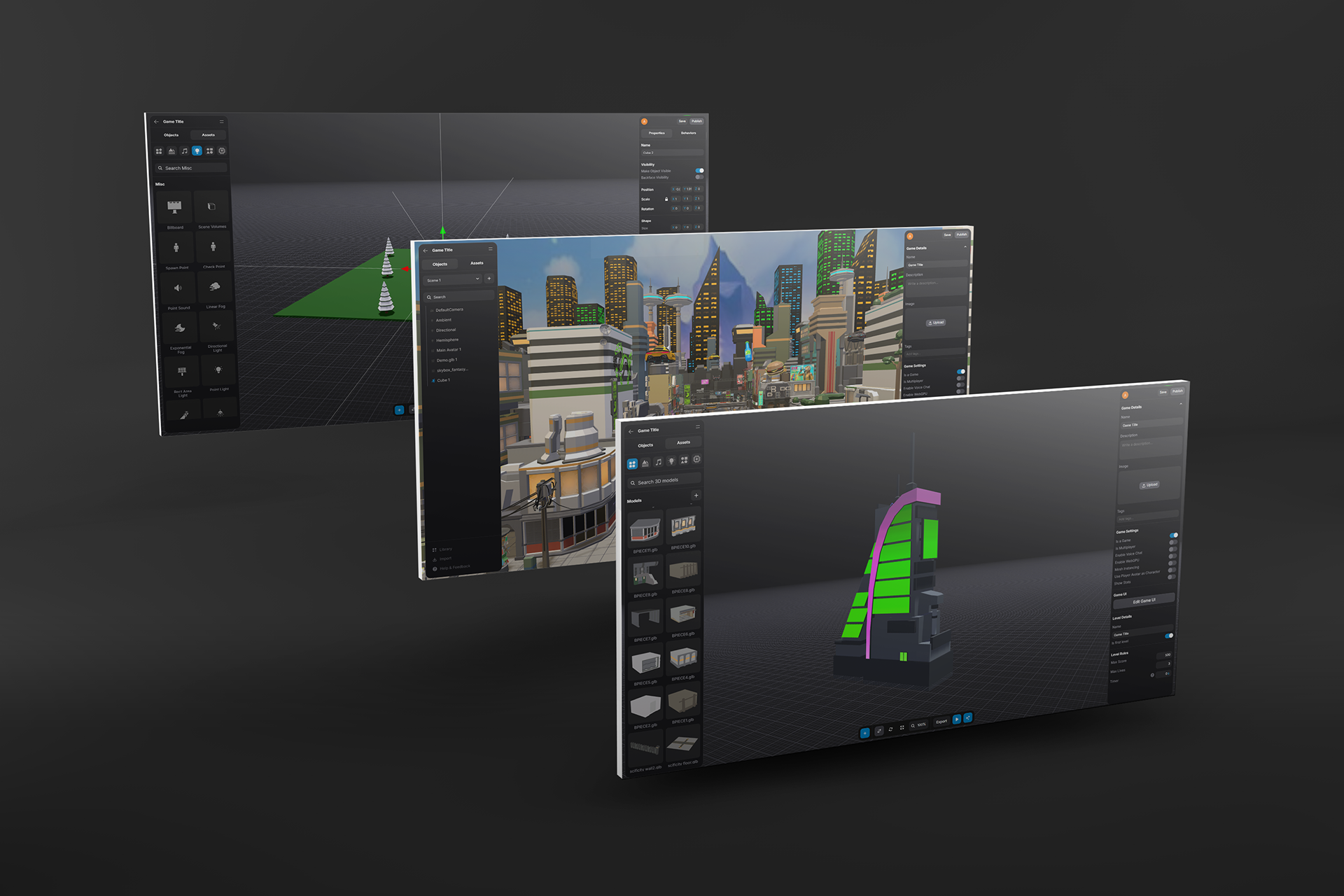
Task: Click Upload button in middle screen
Action: (937, 323)
